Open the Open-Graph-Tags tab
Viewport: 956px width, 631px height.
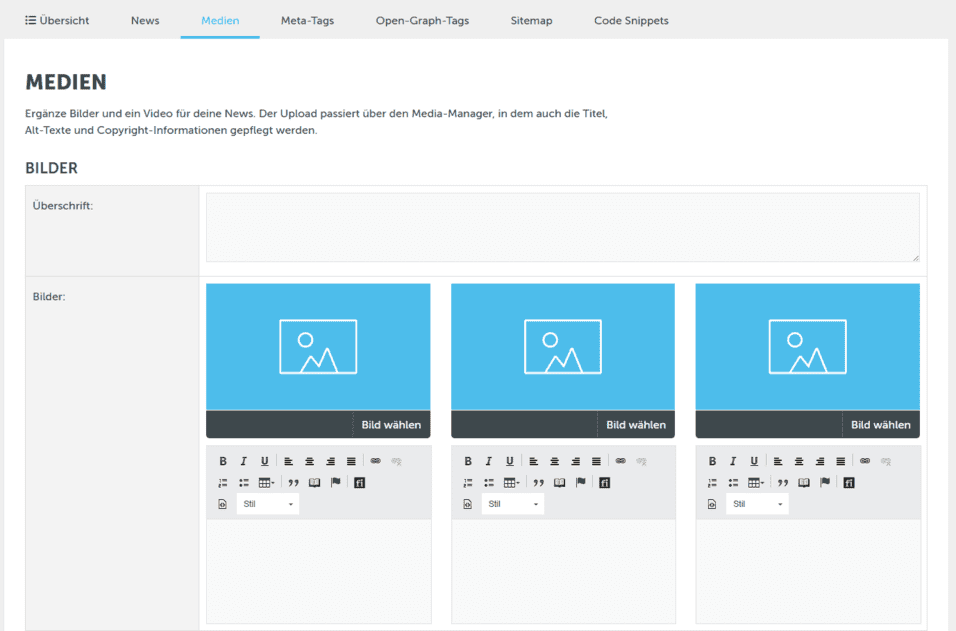pos(422,20)
